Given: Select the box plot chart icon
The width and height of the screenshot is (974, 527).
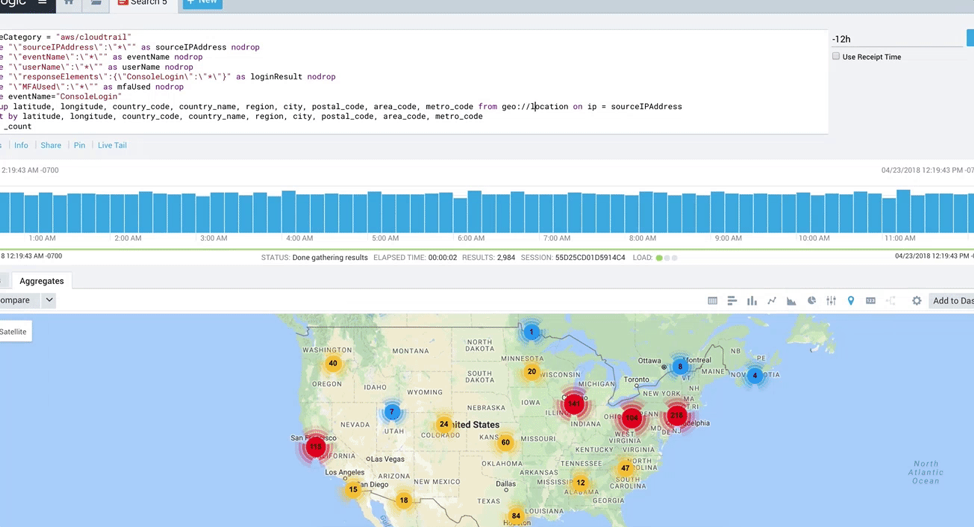Looking at the screenshot, I should (831, 301).
